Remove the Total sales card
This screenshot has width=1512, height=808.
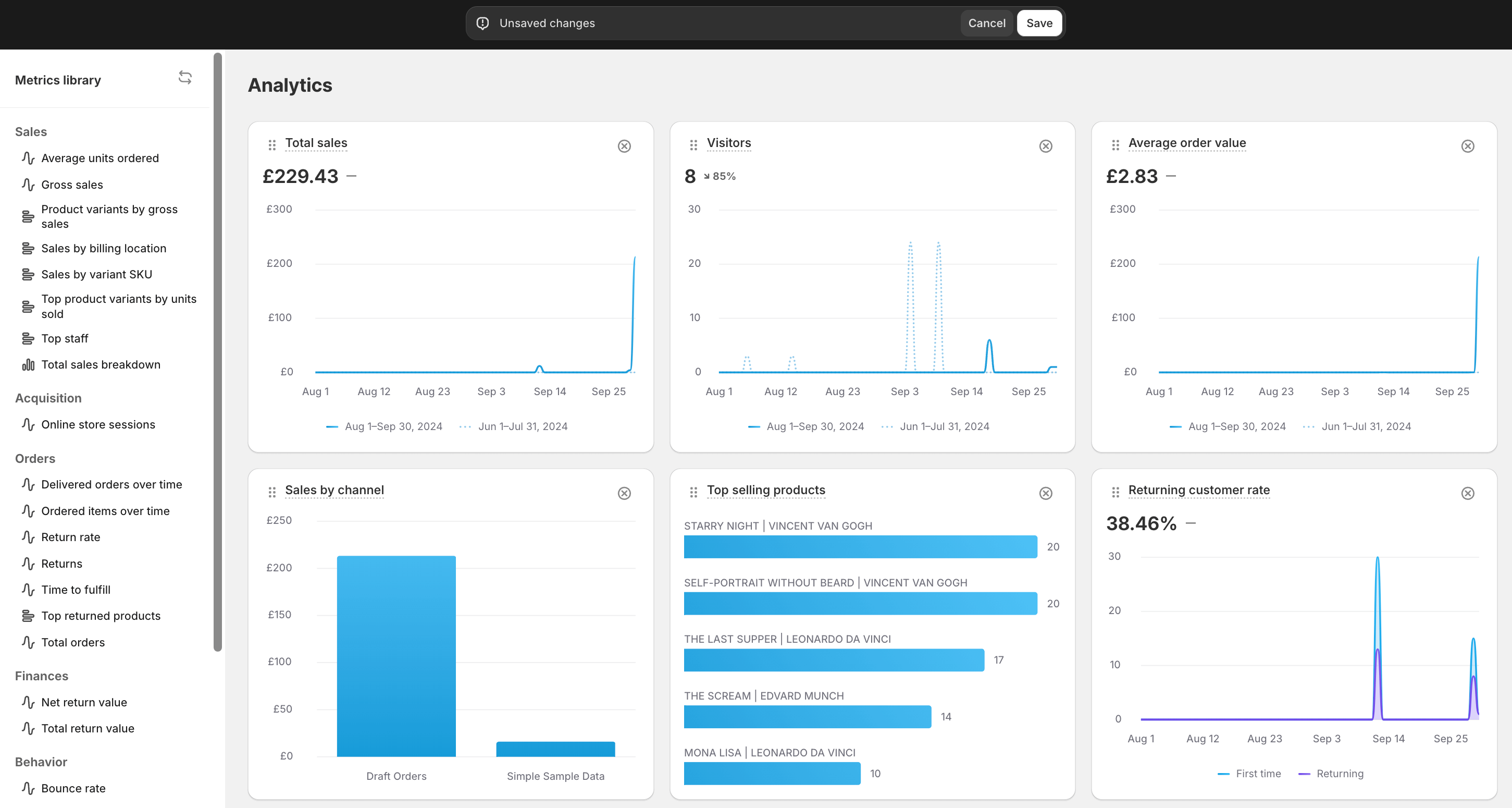pyautogui.click(x=624, y=146)
